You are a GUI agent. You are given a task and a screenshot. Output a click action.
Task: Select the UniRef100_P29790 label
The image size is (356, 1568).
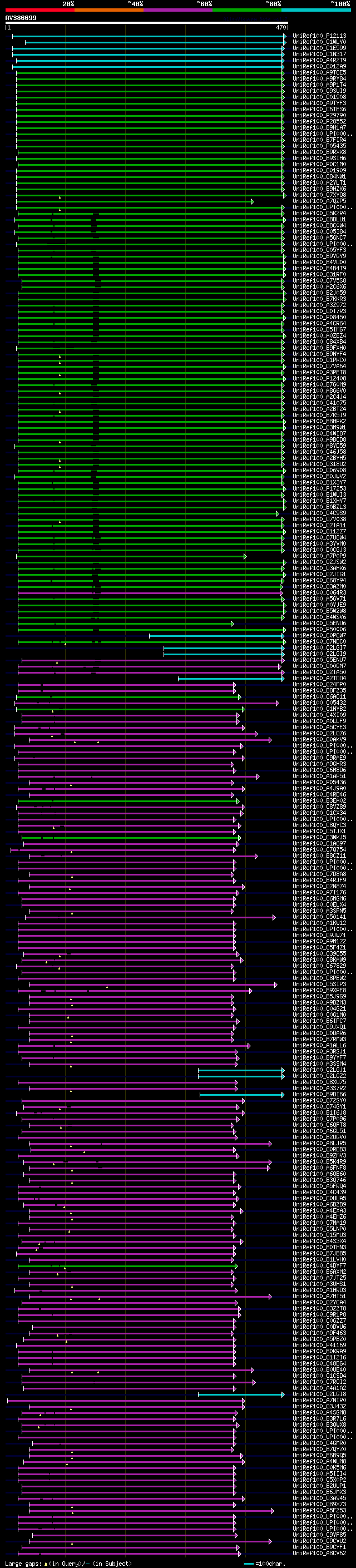(319, 115)
